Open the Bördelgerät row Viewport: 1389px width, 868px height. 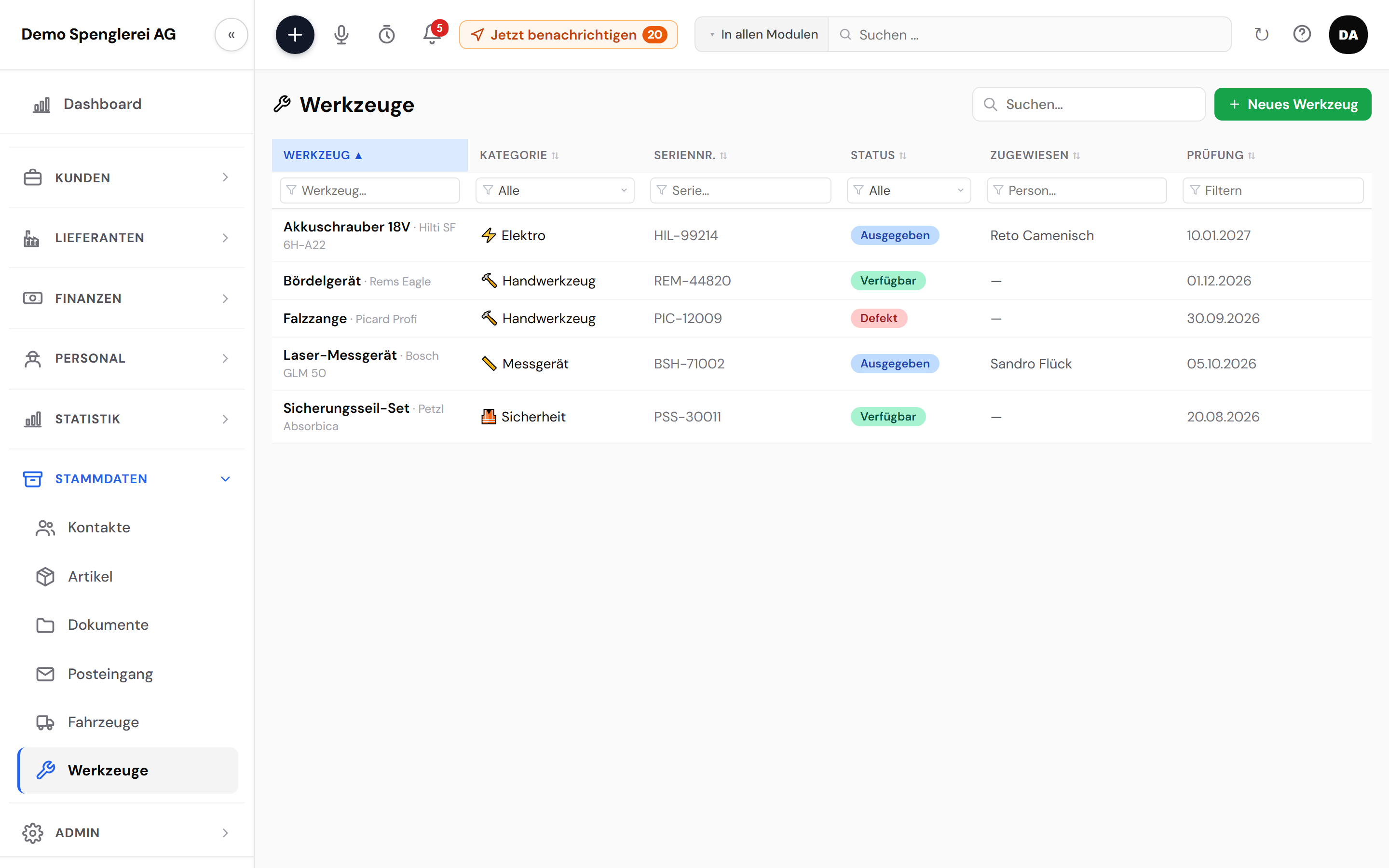point(821,281)
